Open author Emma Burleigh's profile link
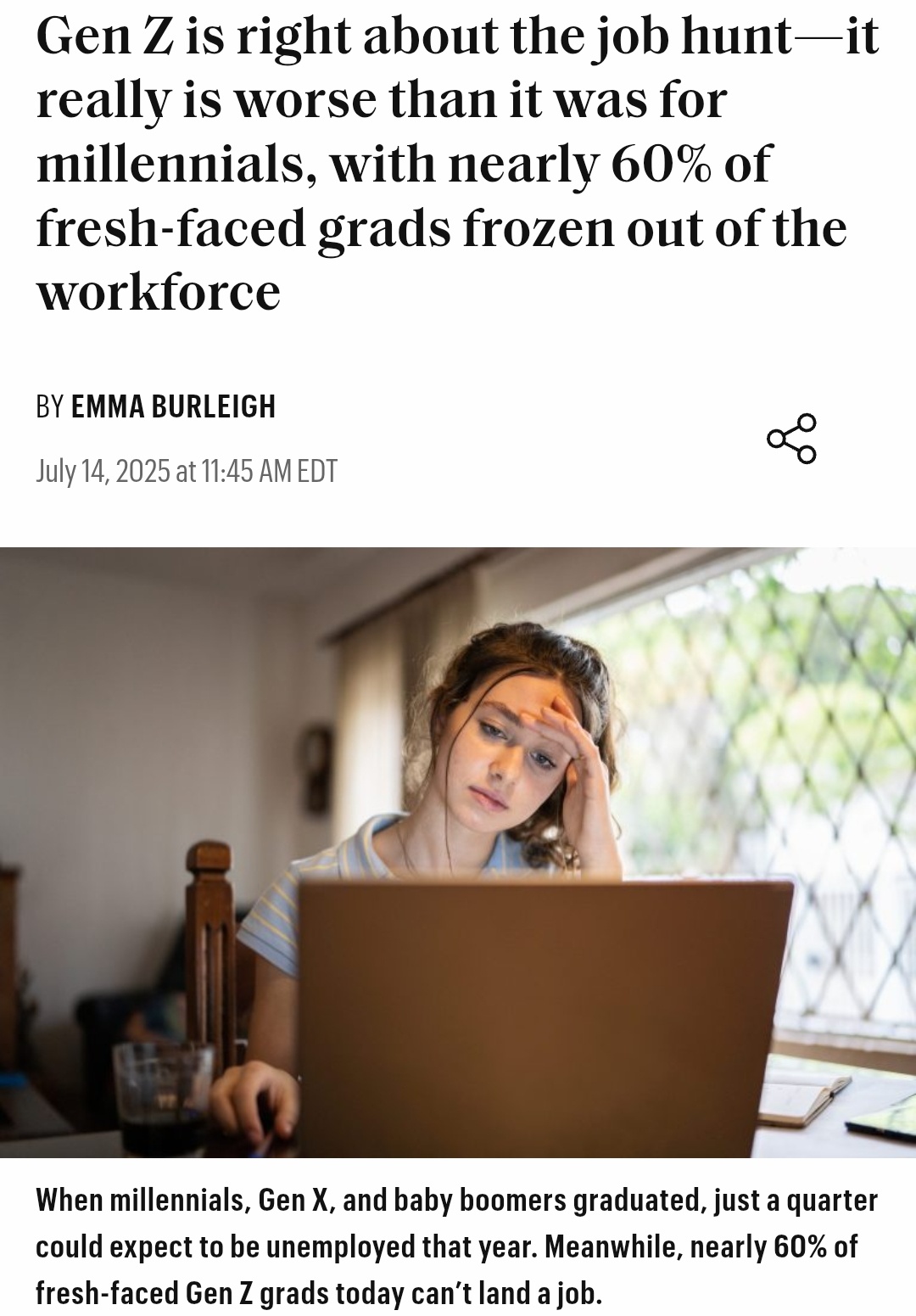The height and width of the screenshot is (1316, 916). pyautogui.click(x=174, y=406)
